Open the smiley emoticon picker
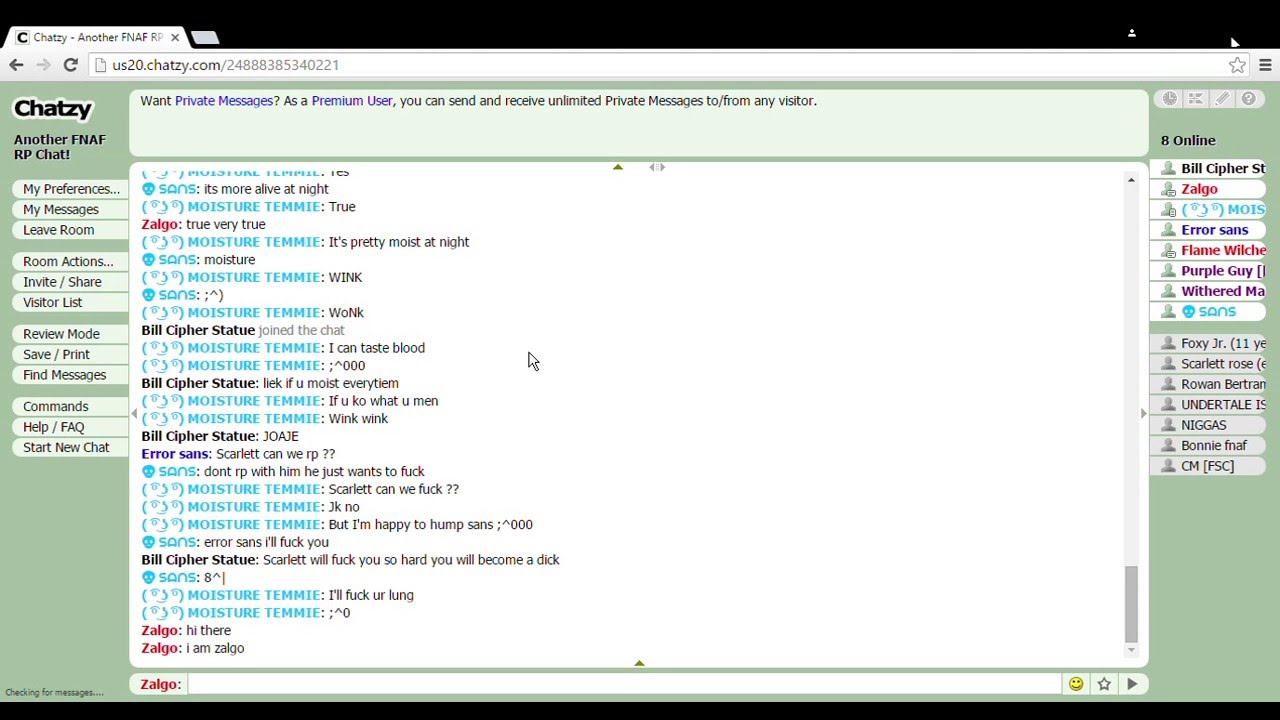 point(1076,684)
